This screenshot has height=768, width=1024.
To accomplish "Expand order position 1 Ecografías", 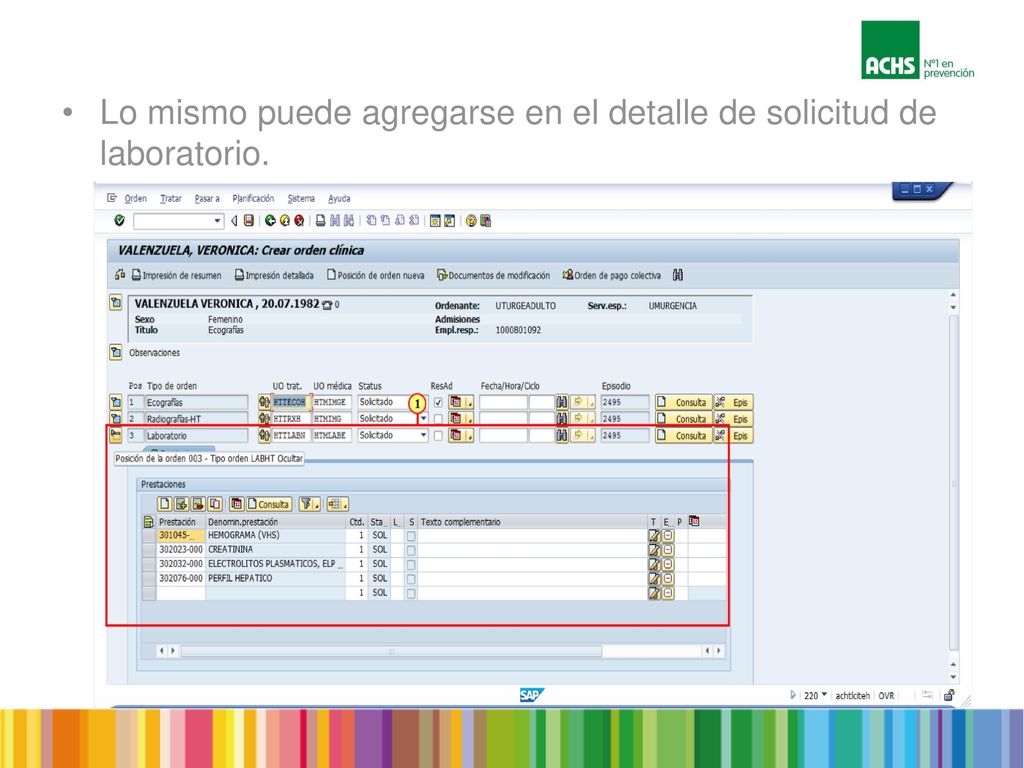I will click(116, 402).
